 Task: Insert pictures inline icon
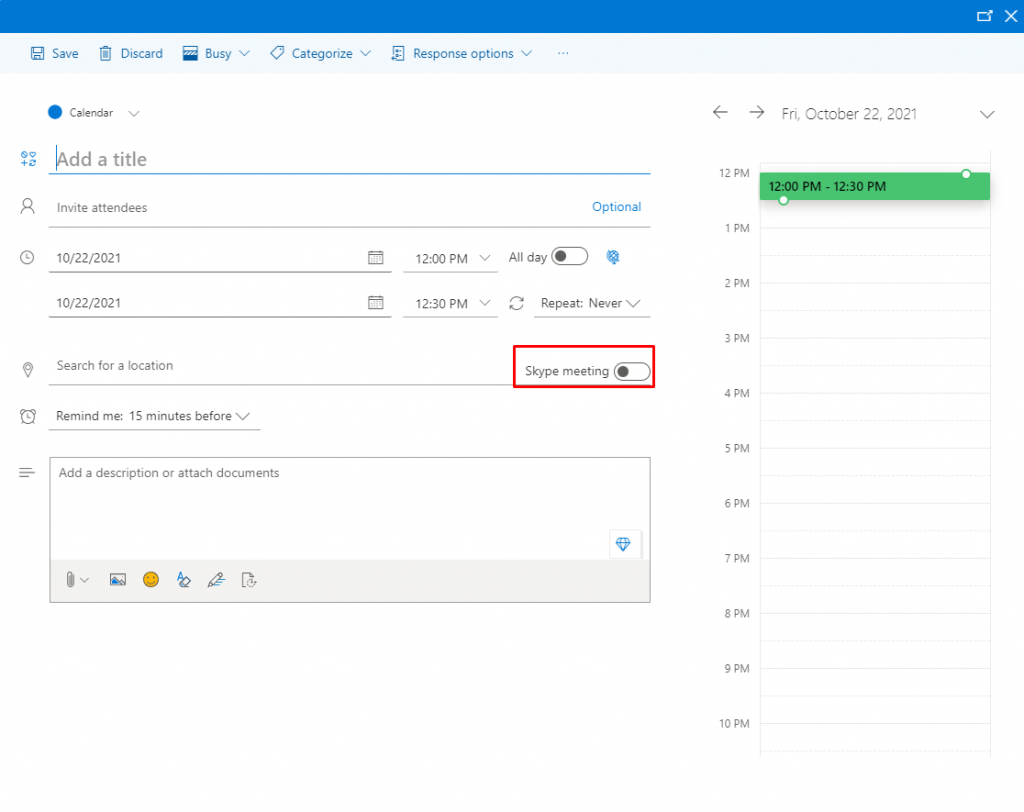[118, 579]
